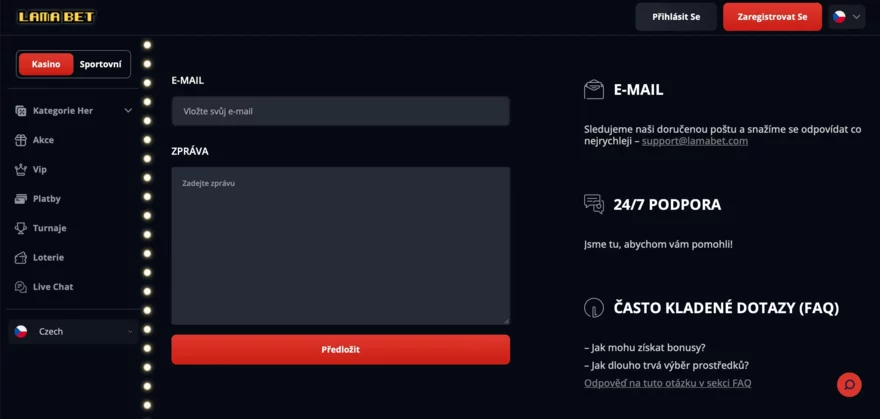Open the Czech language dropdown in sidebar
The image size is (880, 419).
pos(73,331)
